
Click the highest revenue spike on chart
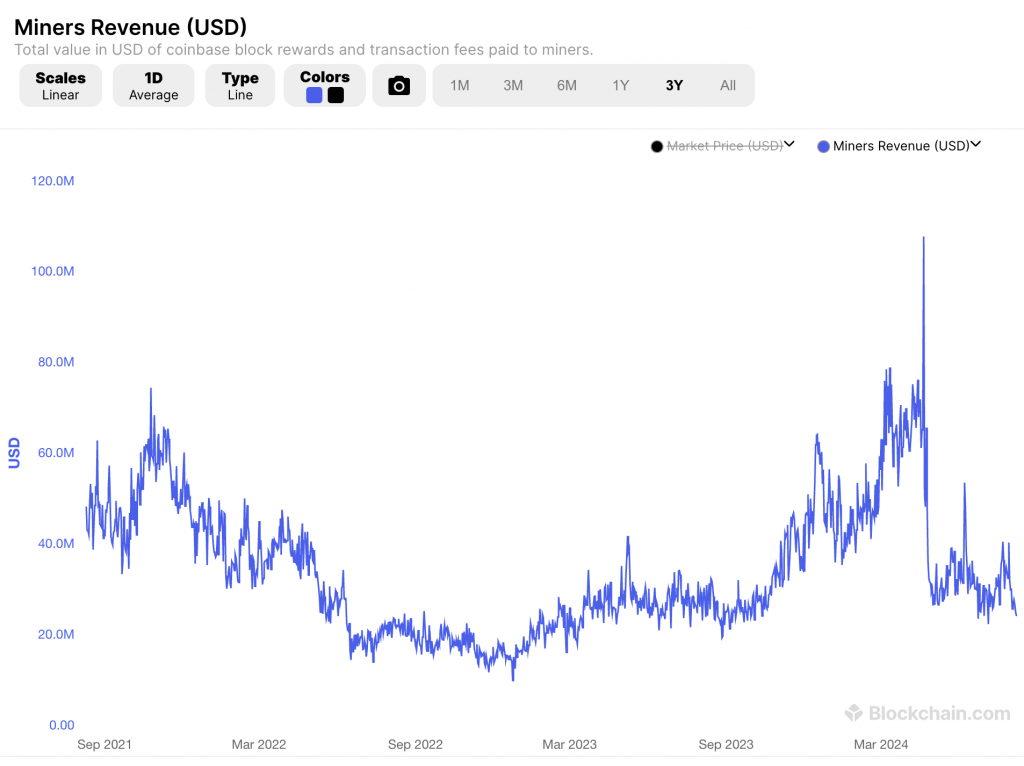point(923,239)
